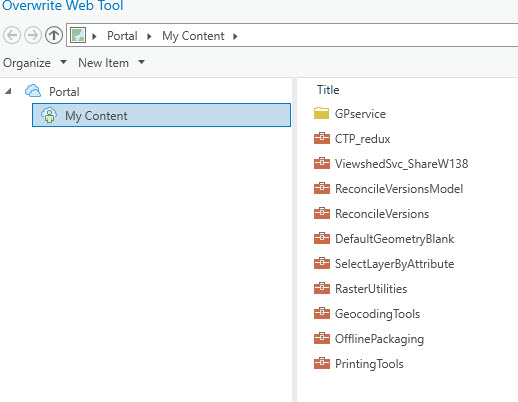
Task: Click My Content in the address path
Action: (193, 36)
